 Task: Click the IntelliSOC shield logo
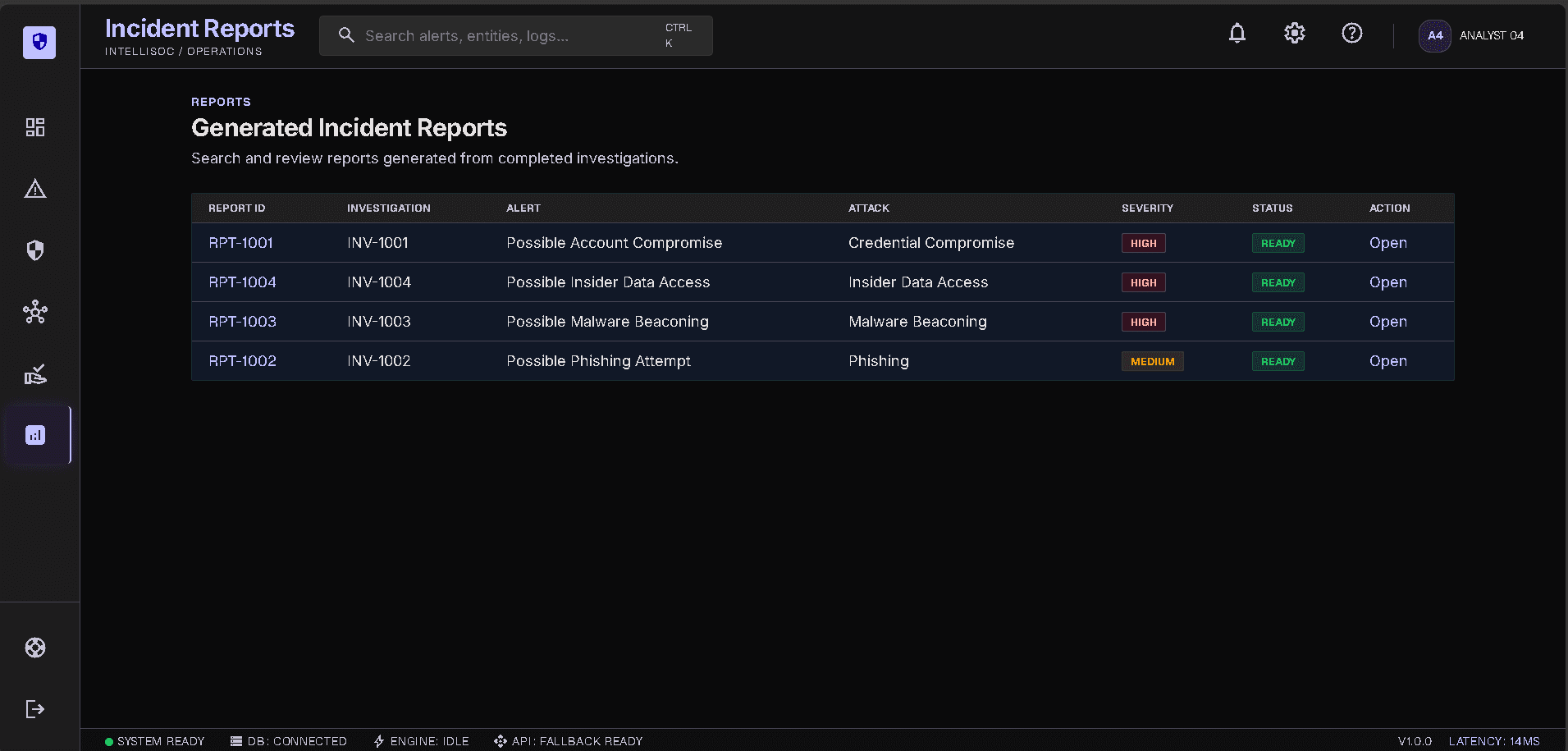[39, 42]
